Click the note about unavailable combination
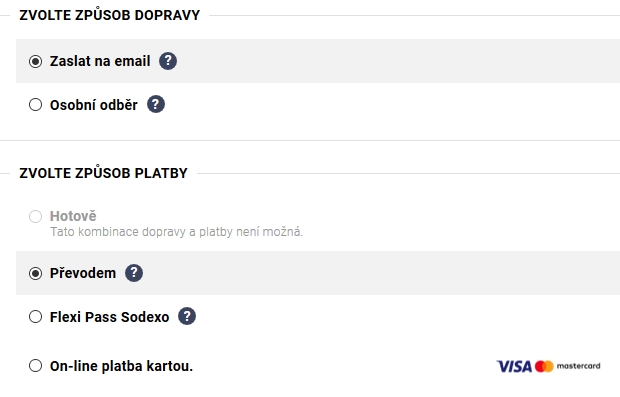 [x=176, y=232]
